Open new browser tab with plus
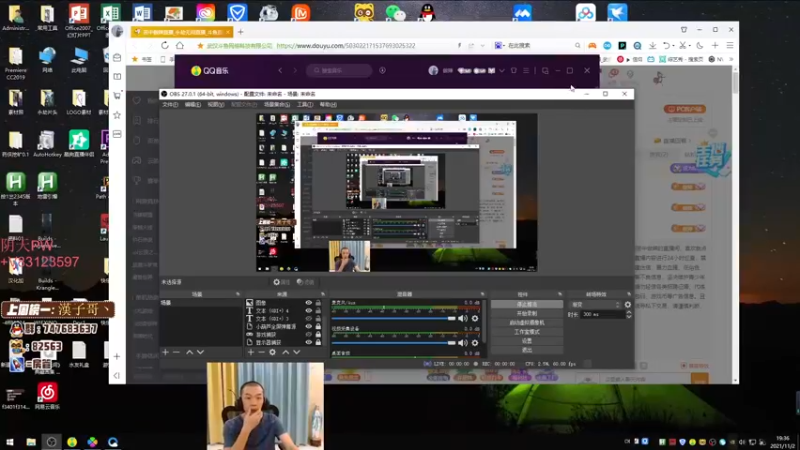Viewport: 800px width, 450px height. click(240, 32)
